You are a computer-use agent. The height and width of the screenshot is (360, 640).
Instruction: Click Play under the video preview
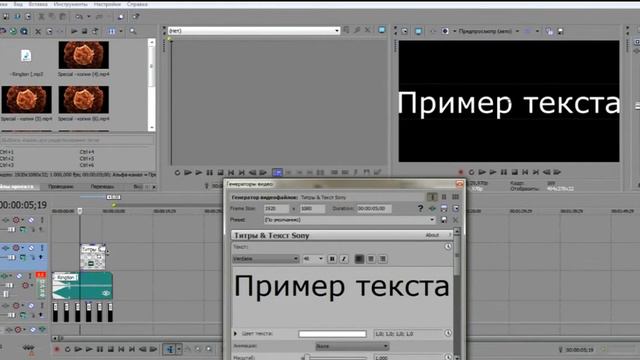click(493, 172)
